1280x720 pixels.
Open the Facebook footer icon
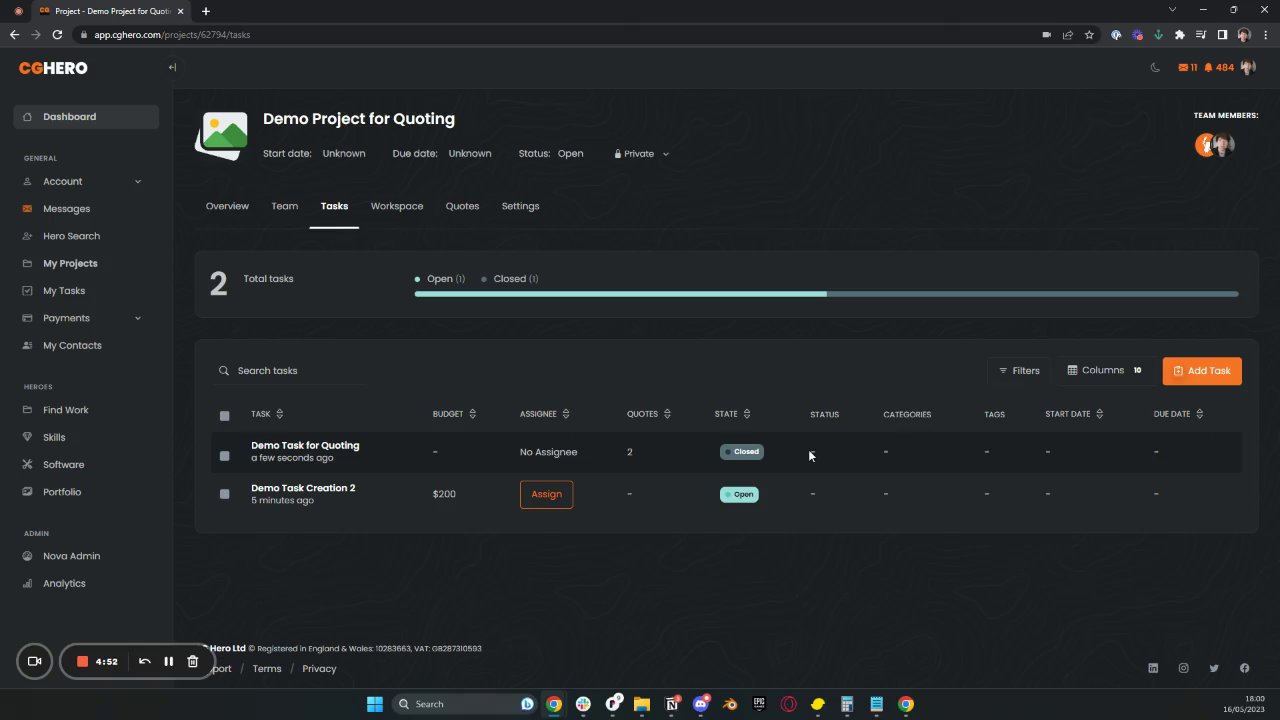click(x=1245, y=668)
